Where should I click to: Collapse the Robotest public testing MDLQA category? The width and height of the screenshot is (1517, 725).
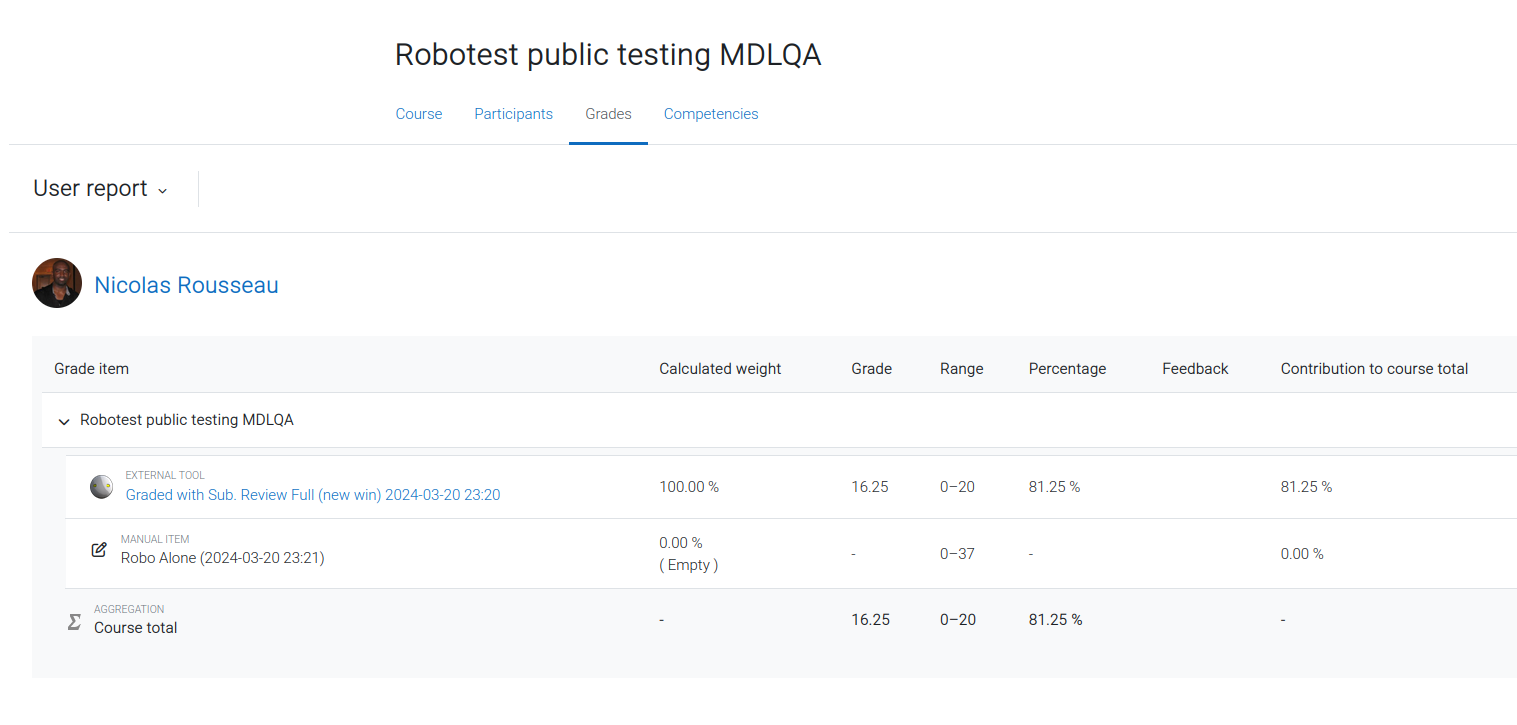64,421
